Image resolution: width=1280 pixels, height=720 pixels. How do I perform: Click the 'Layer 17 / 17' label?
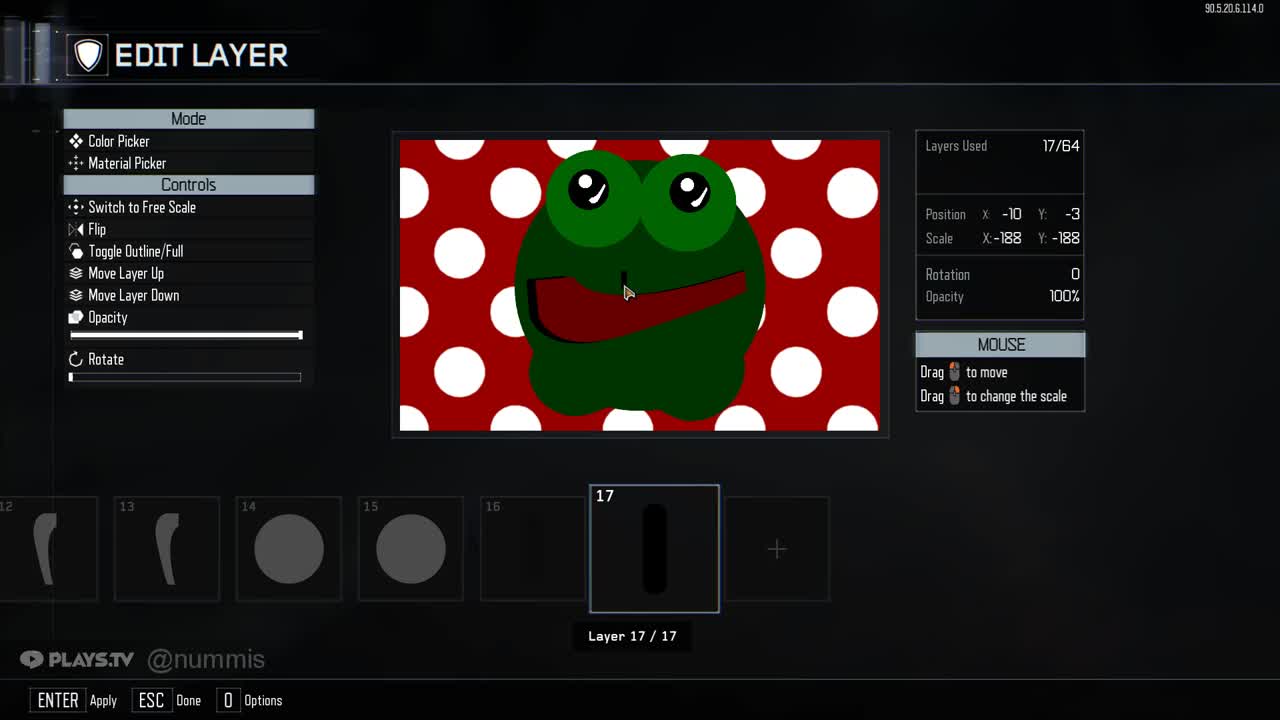632,636
